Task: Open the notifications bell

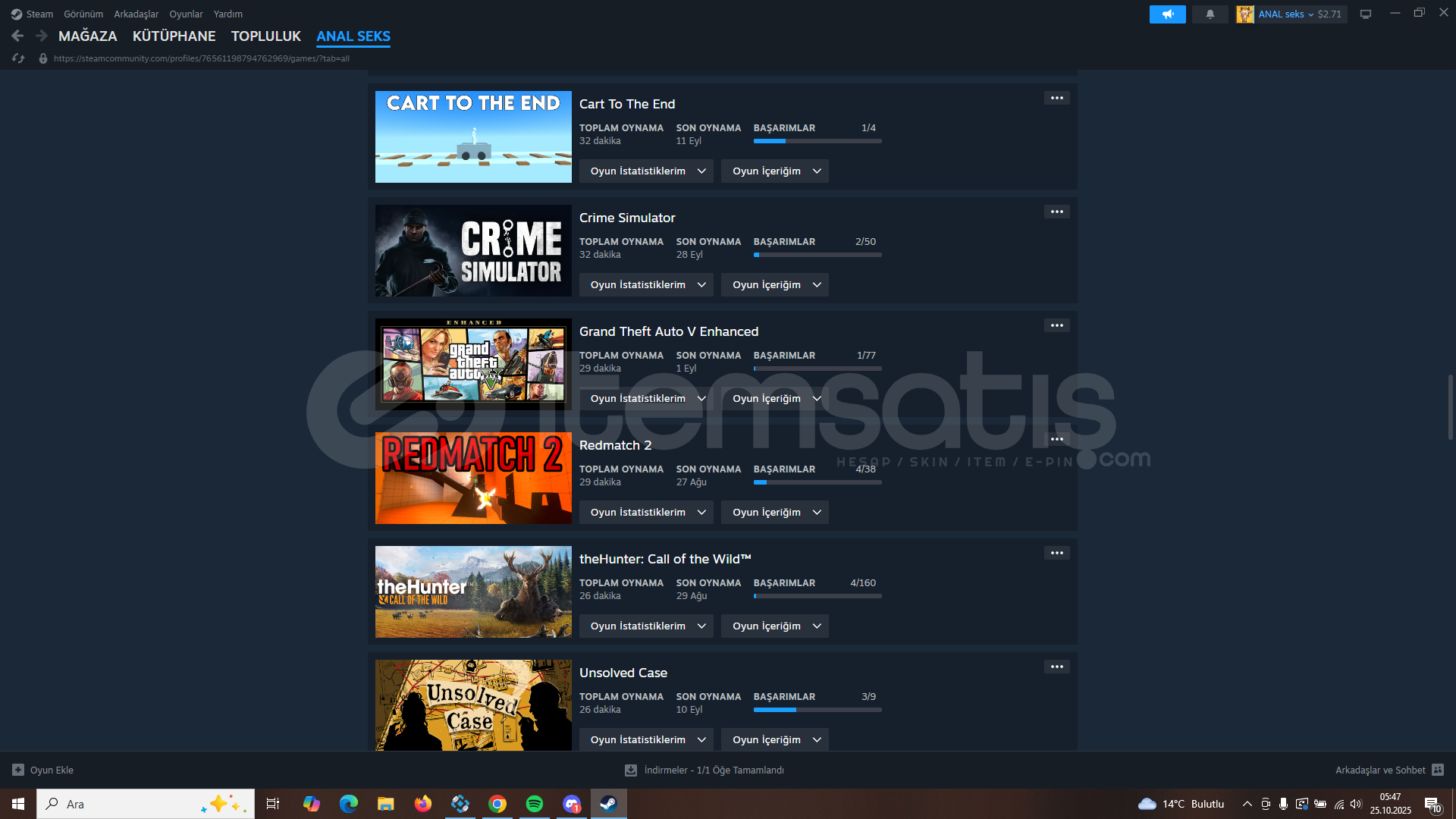Action: [x=1210, y=14]
